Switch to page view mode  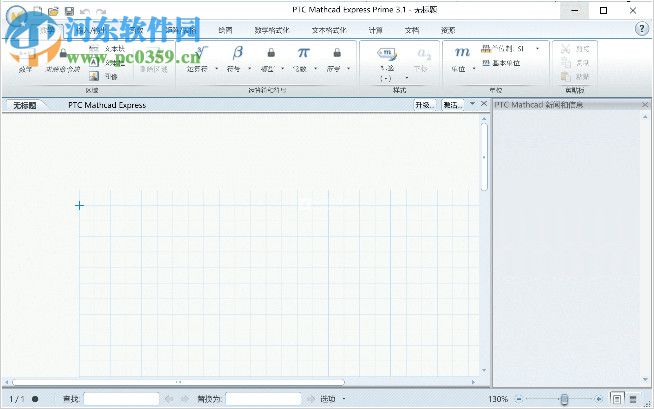[616, 399]
